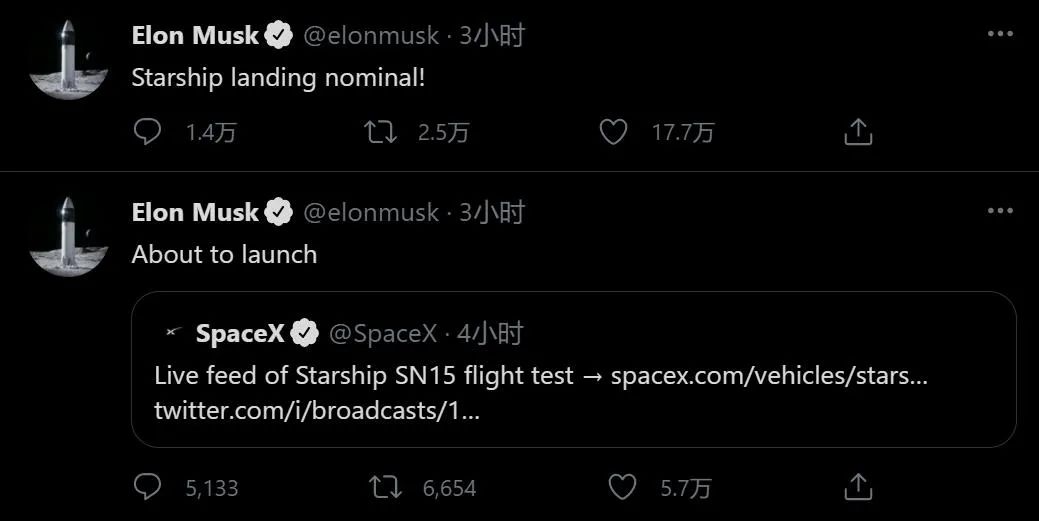Like the "Starship landing nominal!" tweet
The height and width of the screenshot is (521, 1039).
point(613,132)
